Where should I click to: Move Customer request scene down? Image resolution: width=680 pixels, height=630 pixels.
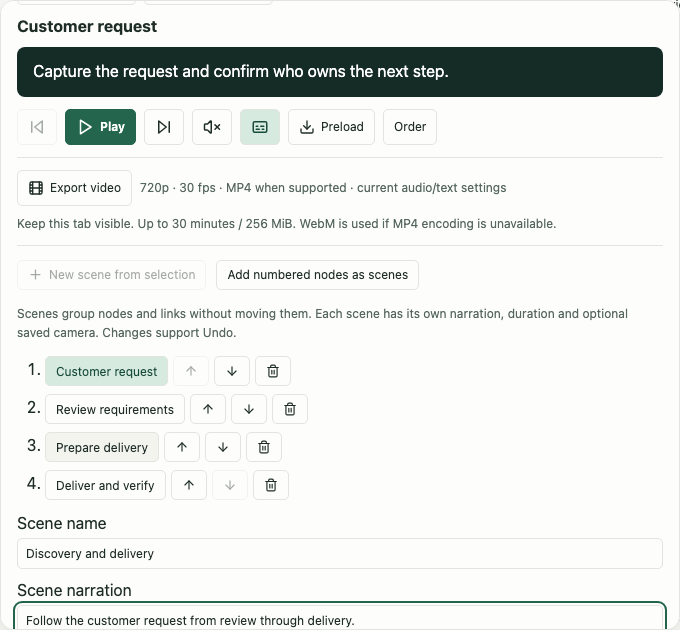[x=232, y=371]
